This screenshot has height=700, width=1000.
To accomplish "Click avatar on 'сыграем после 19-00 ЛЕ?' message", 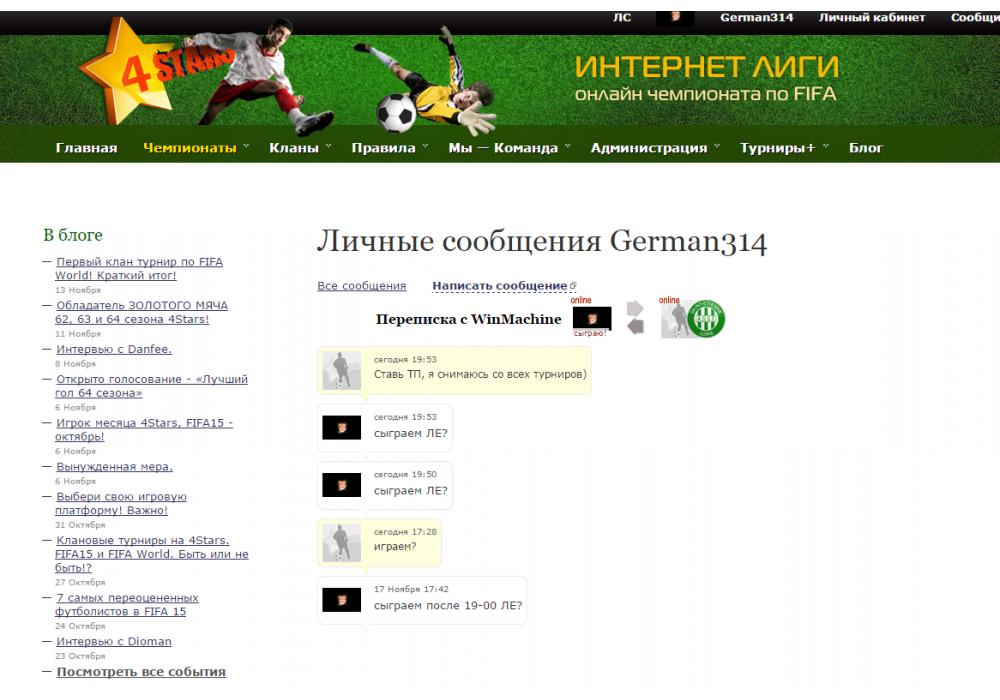I will [341, 600].
